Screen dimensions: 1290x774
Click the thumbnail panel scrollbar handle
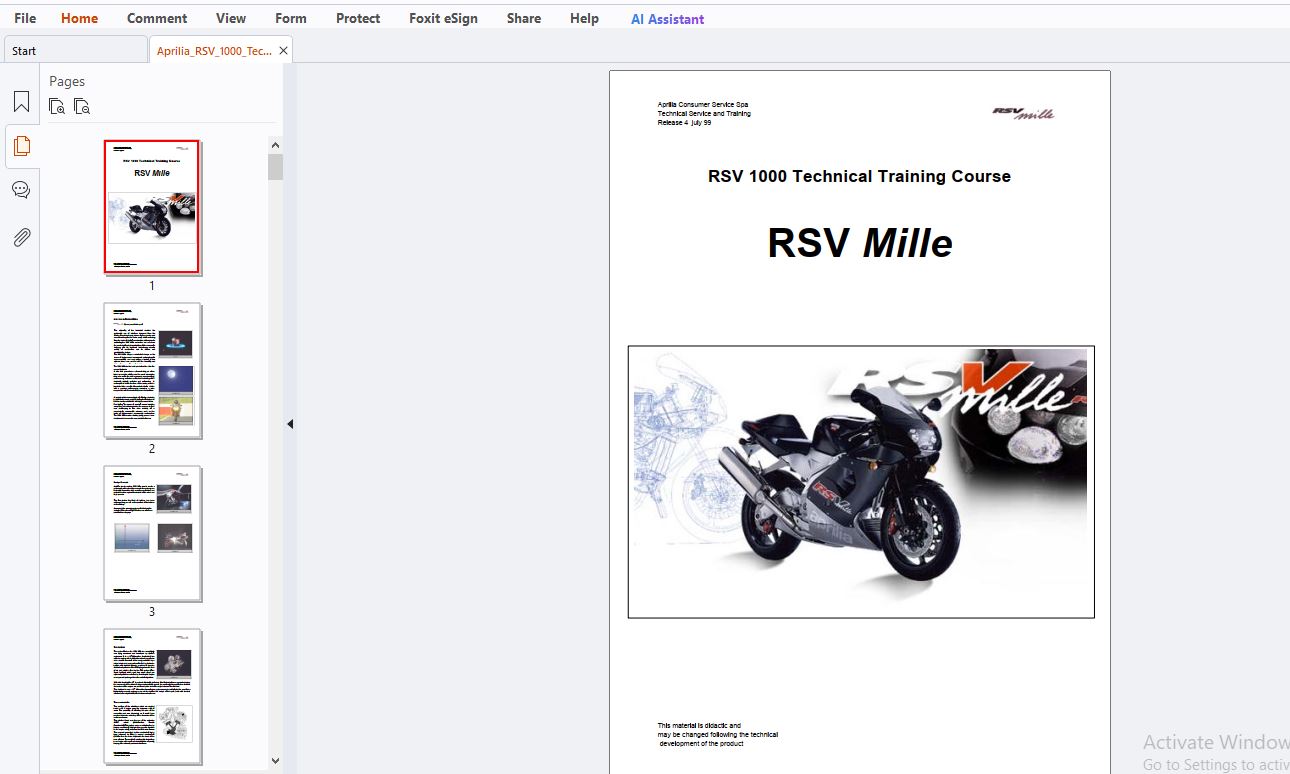pyautogui.click(x=276, y=167)
